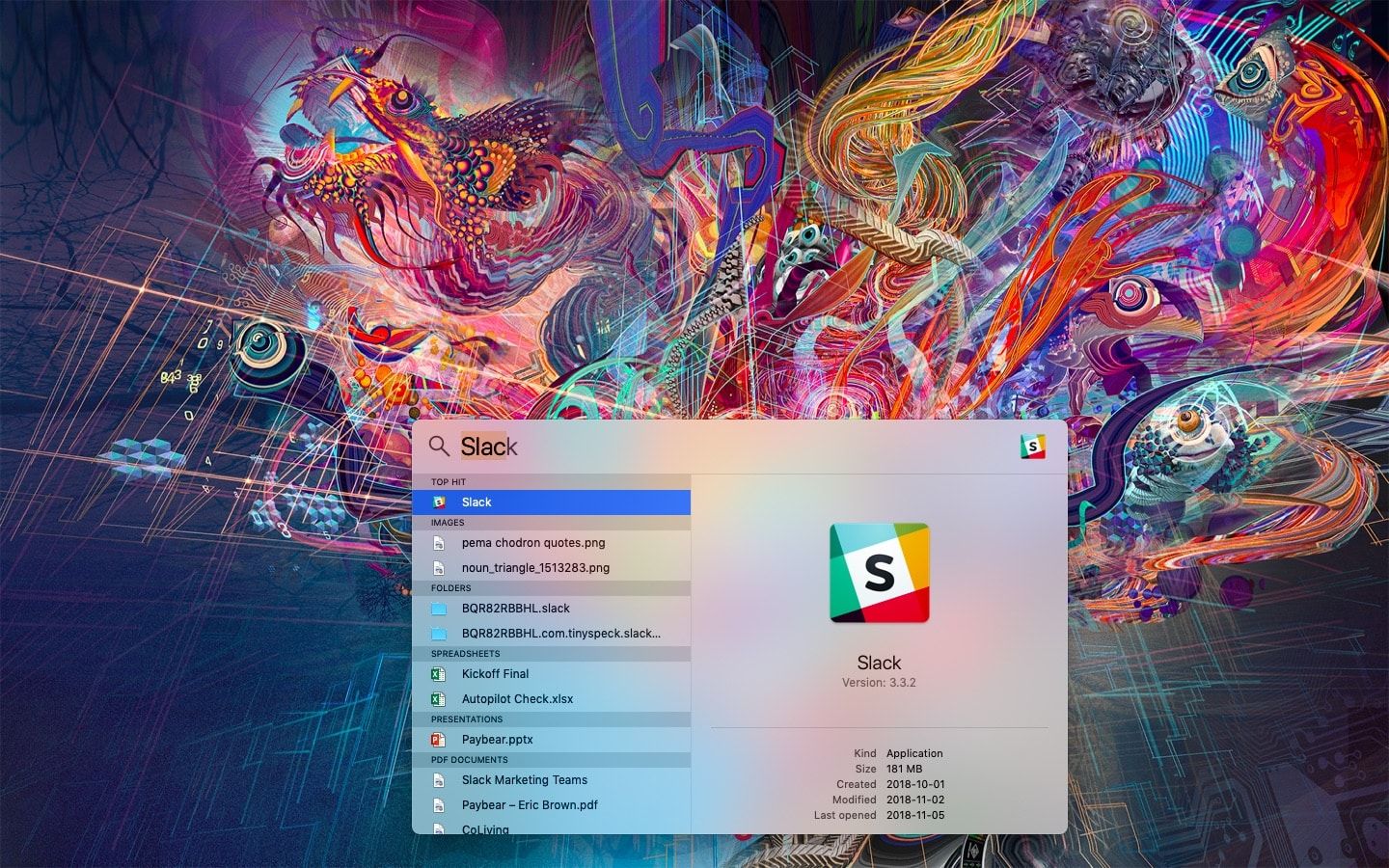This screenshot has width=1389, height=868.
Task: Select Paybear.pptx presentation
Action: [551, 740]
